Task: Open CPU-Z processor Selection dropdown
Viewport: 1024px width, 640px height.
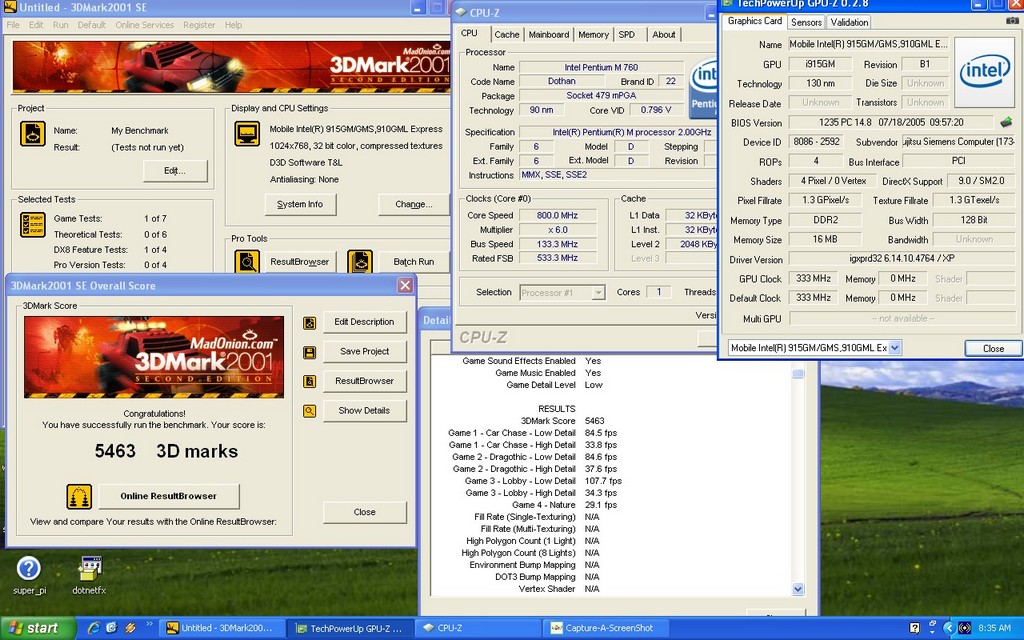Action: [598, 293]
